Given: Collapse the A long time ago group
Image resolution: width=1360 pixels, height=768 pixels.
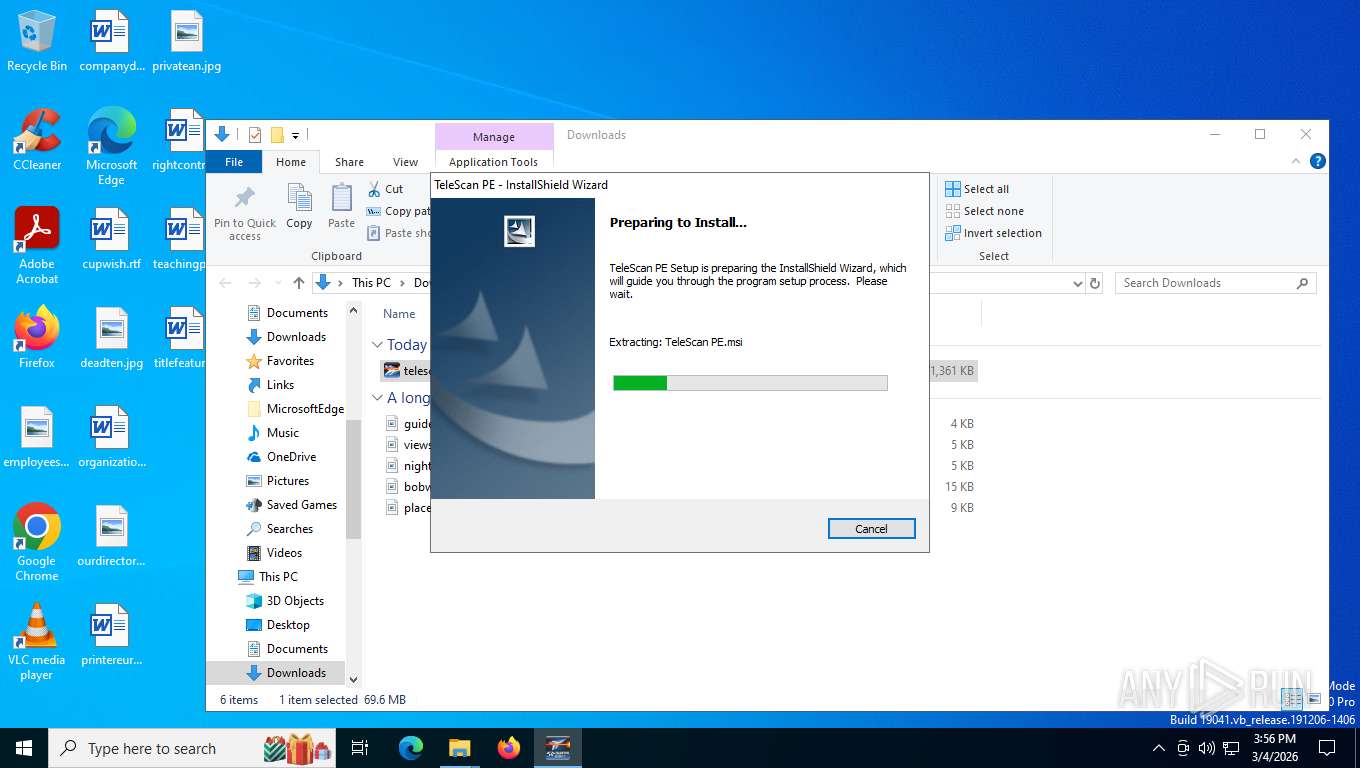Looking at the screenshot, I should pos(377,398).
